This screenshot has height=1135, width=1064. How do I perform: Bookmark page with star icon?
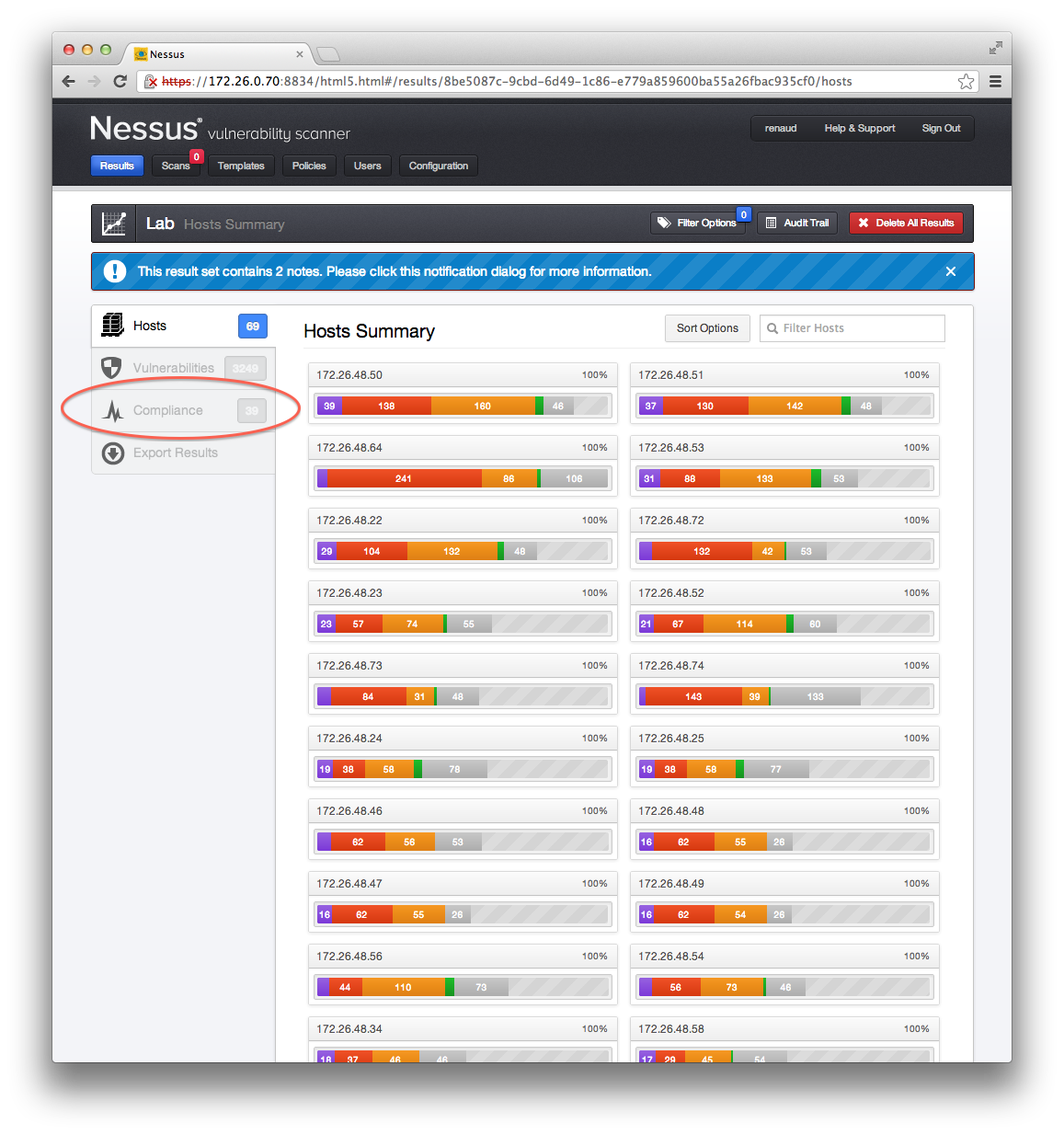point(966,81)
